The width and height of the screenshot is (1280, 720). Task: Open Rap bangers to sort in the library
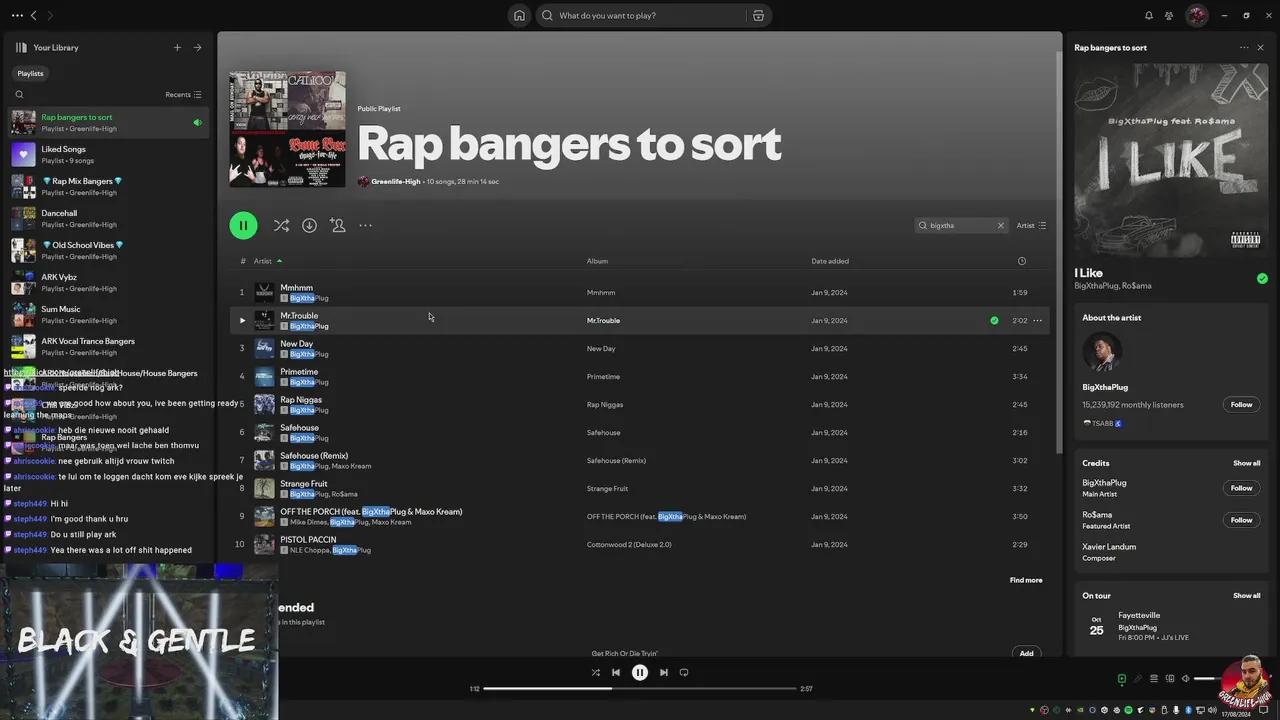(108, 122)
